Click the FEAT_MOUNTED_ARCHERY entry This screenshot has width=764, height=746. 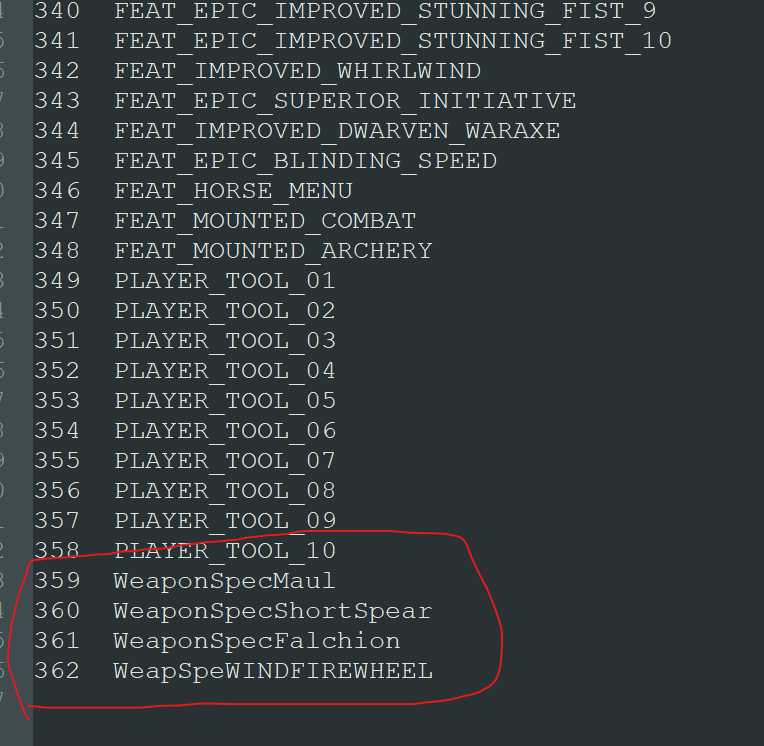[x=273, y=251]
